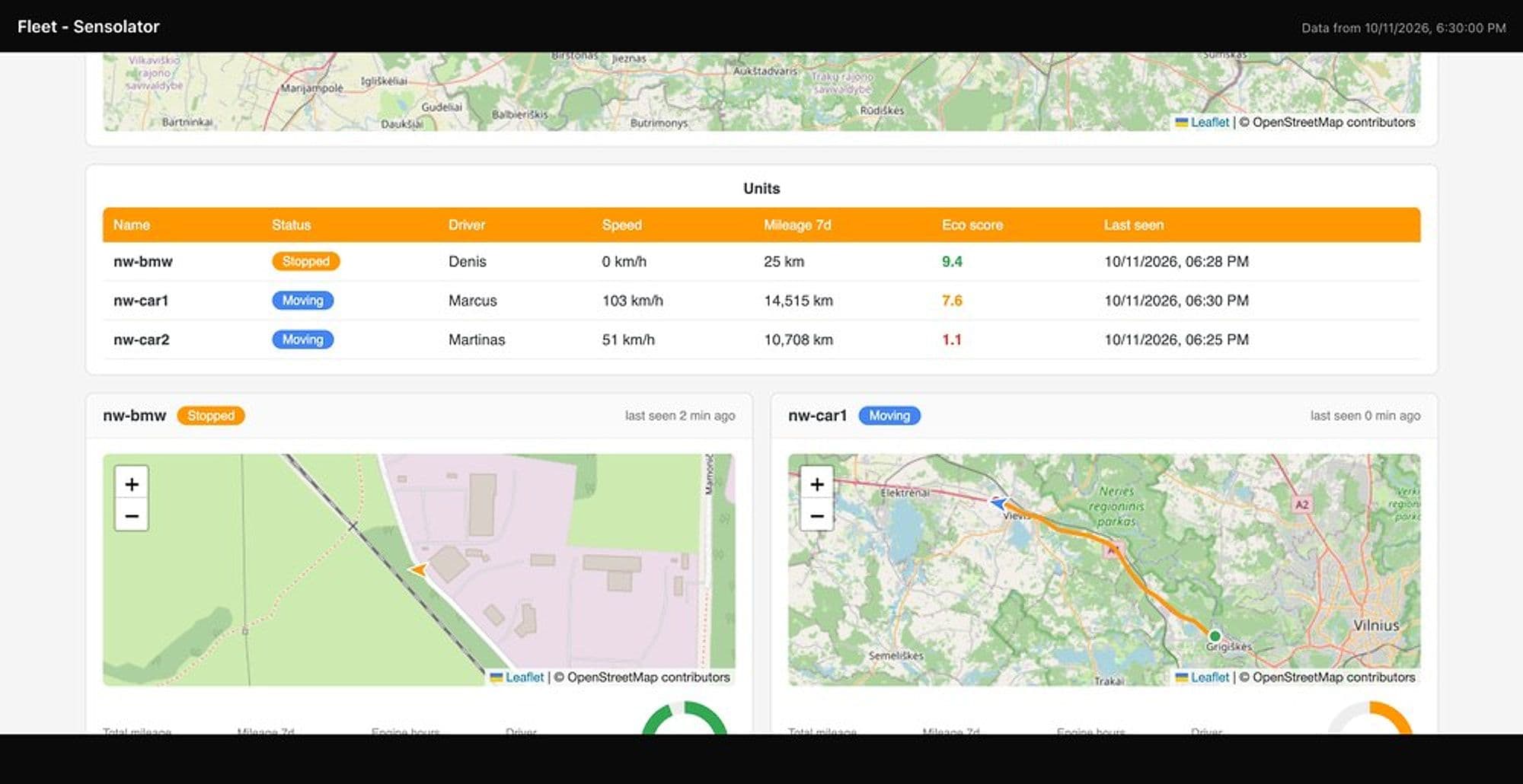The height and width of the screenshot is (784, 1523).
Task: Click the 51 km/h speed value
Action: 628,340
